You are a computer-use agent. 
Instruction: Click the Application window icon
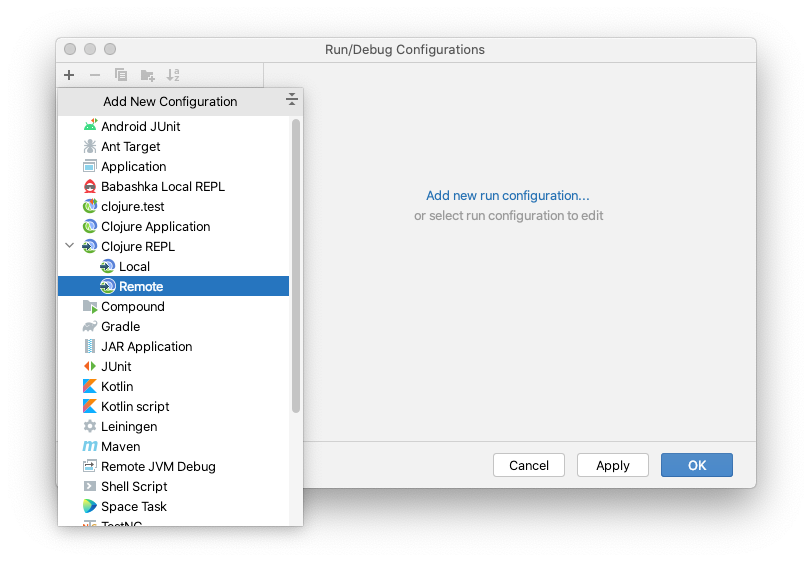(x=90, y=166)
